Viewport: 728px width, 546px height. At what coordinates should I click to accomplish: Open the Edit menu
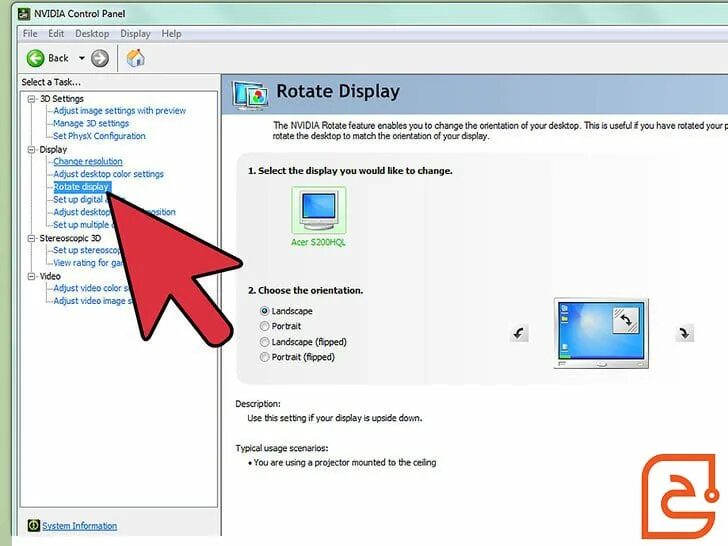click(56, 33)
